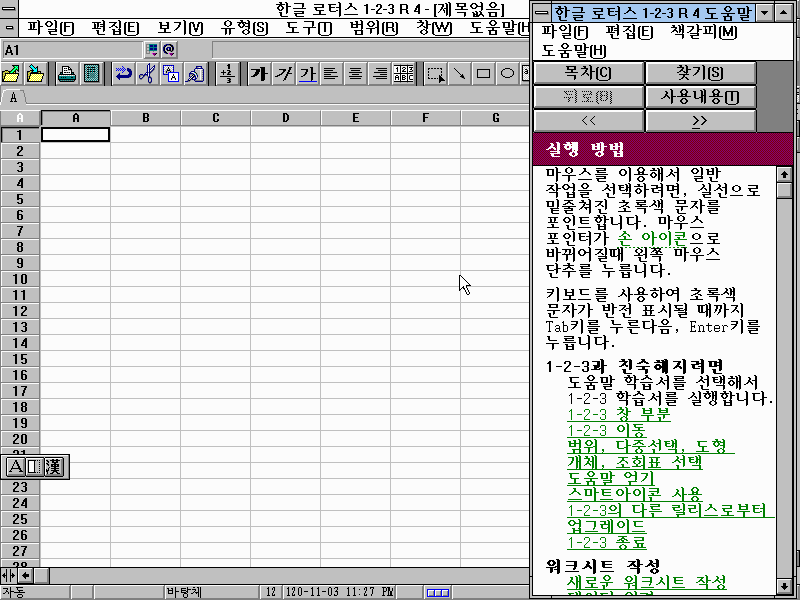The width and height of the screenshot is (800, 600).
Task: Click the Help pane scroll up arrow
Action: [784, 174]
